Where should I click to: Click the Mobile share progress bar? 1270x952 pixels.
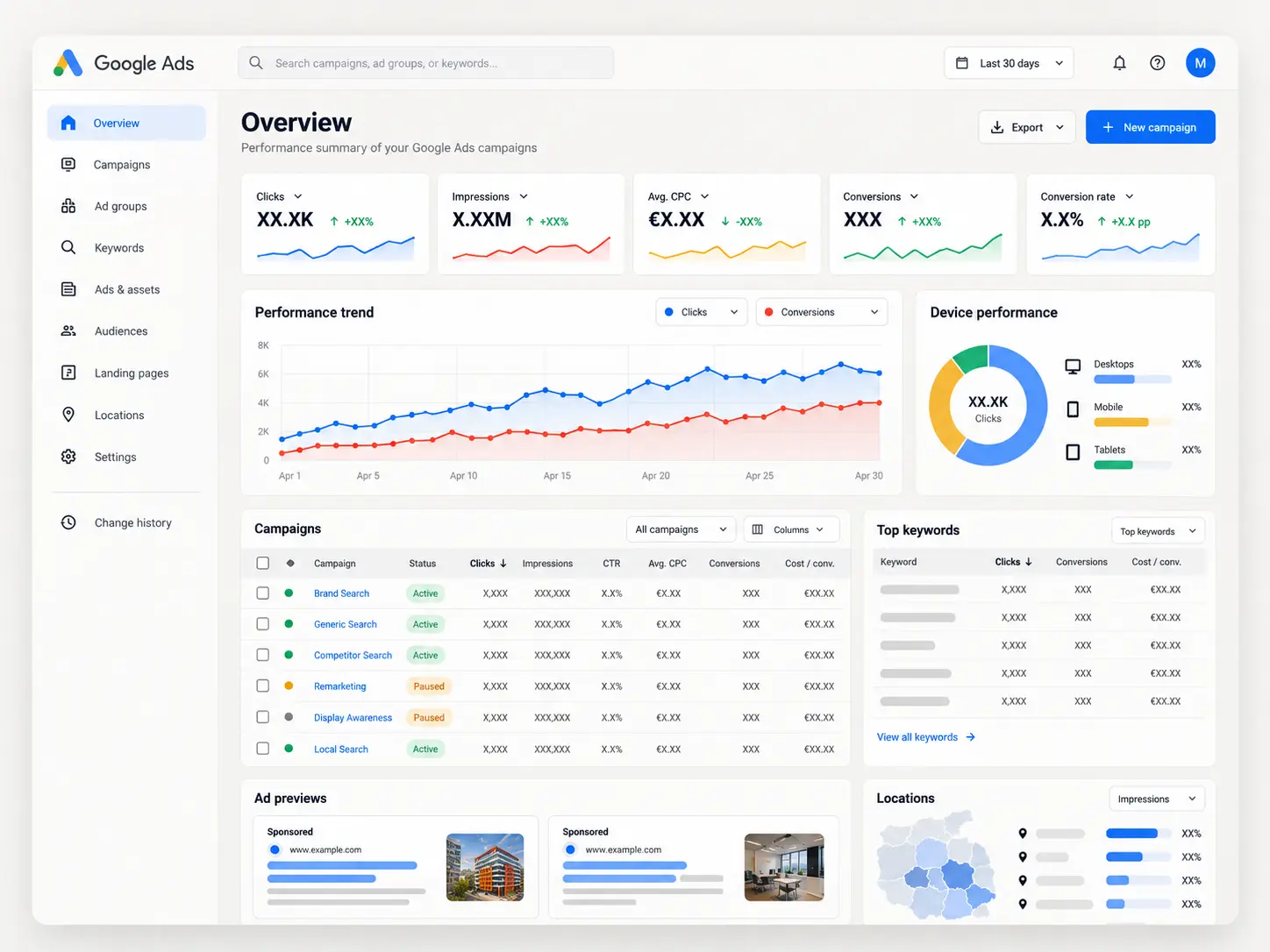(1132, 423)
